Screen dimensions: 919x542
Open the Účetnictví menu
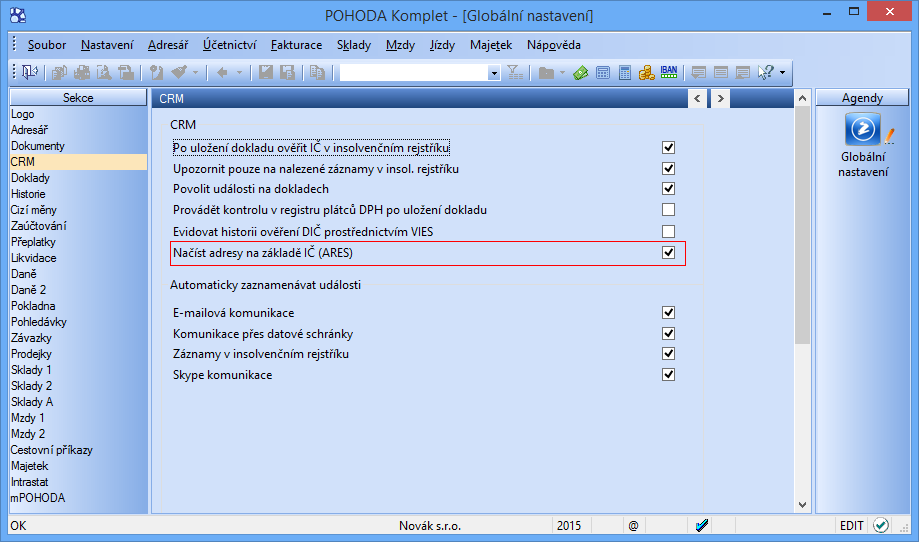click(x=230, y=45)
